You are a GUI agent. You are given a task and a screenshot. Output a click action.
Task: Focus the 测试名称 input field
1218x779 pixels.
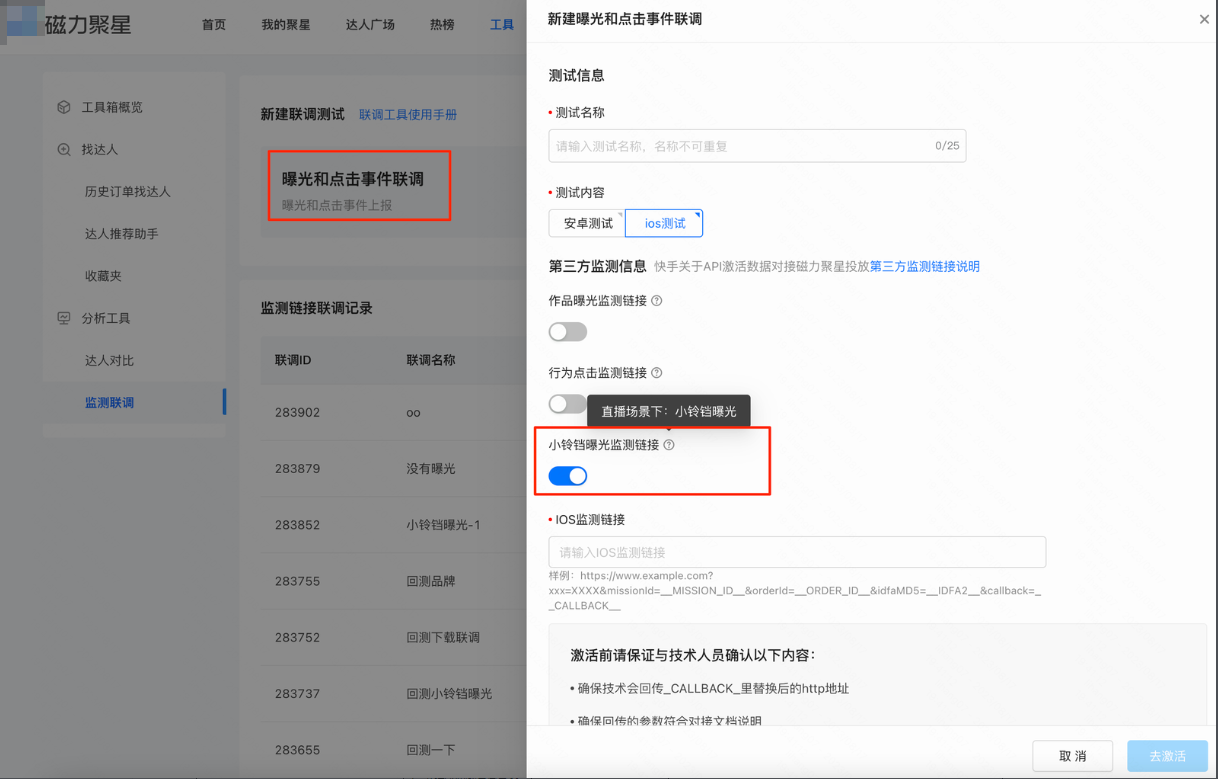[x=757, y=146]
